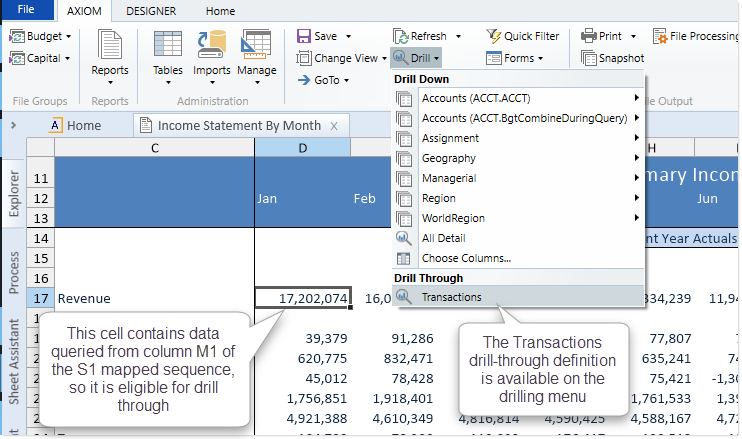Click cell value 635,241

coord(666,359)
